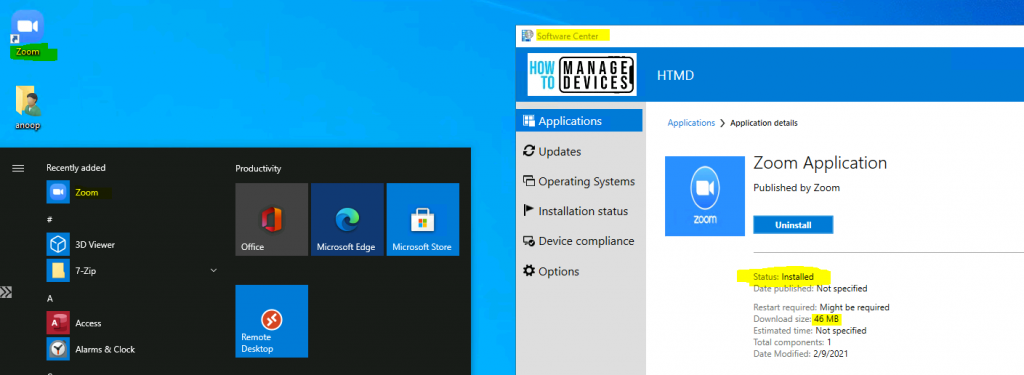Click the 'HTMD' banner title
The height and width of the screenshot is (375, 1024).
click(675, 76)
